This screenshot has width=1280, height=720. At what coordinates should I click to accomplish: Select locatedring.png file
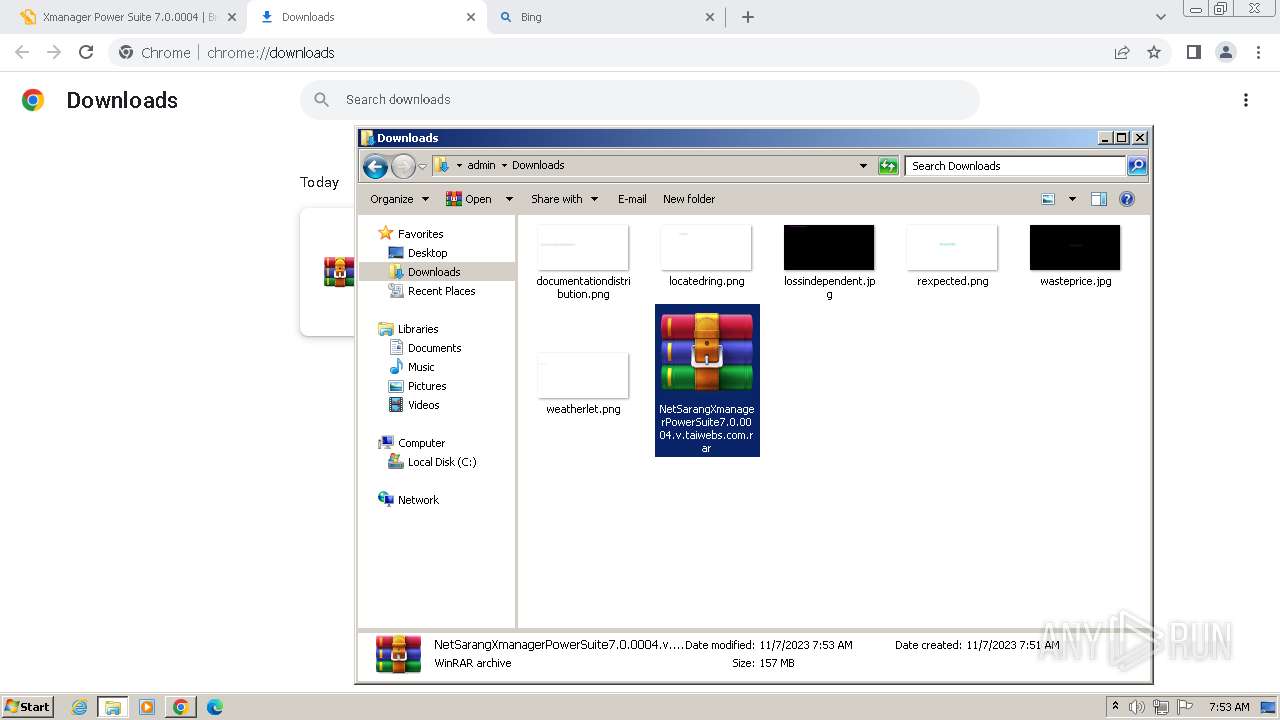tap(706, 256)
